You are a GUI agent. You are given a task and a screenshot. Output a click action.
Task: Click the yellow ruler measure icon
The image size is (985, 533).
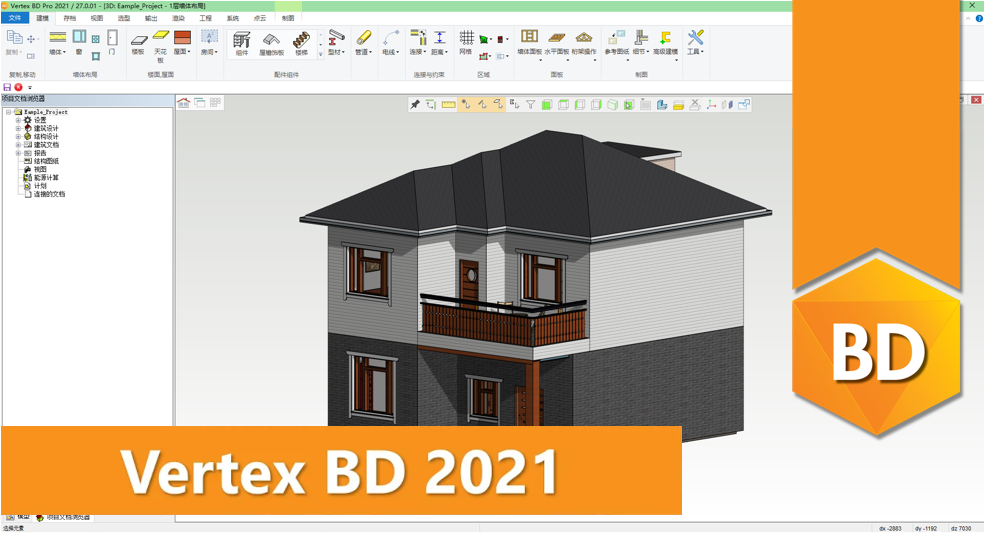448,104
